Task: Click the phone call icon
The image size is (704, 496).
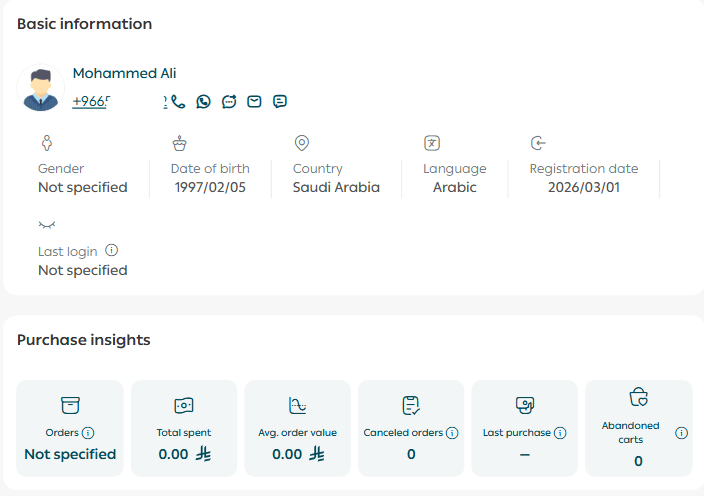Action: (178, 101)
